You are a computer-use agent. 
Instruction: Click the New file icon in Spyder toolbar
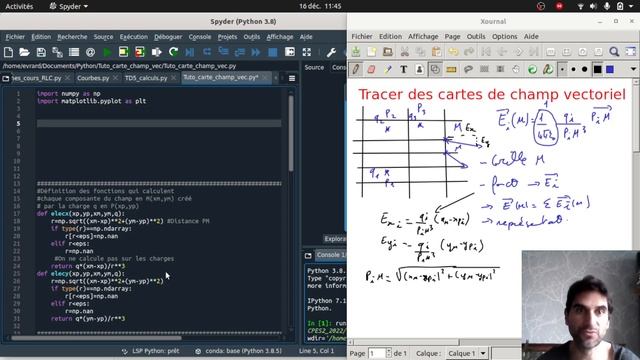pos(8,52)
